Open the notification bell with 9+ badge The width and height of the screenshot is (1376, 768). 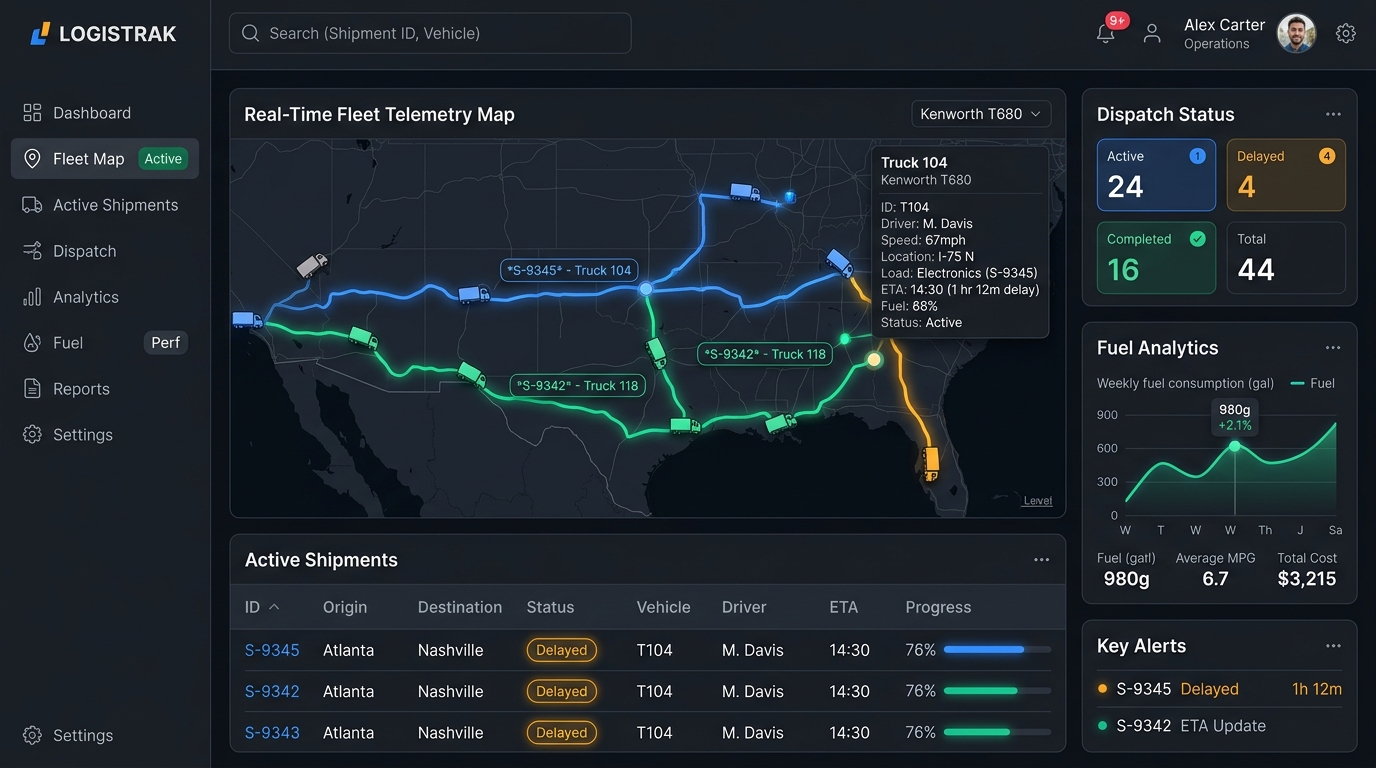click(1105, 33)
